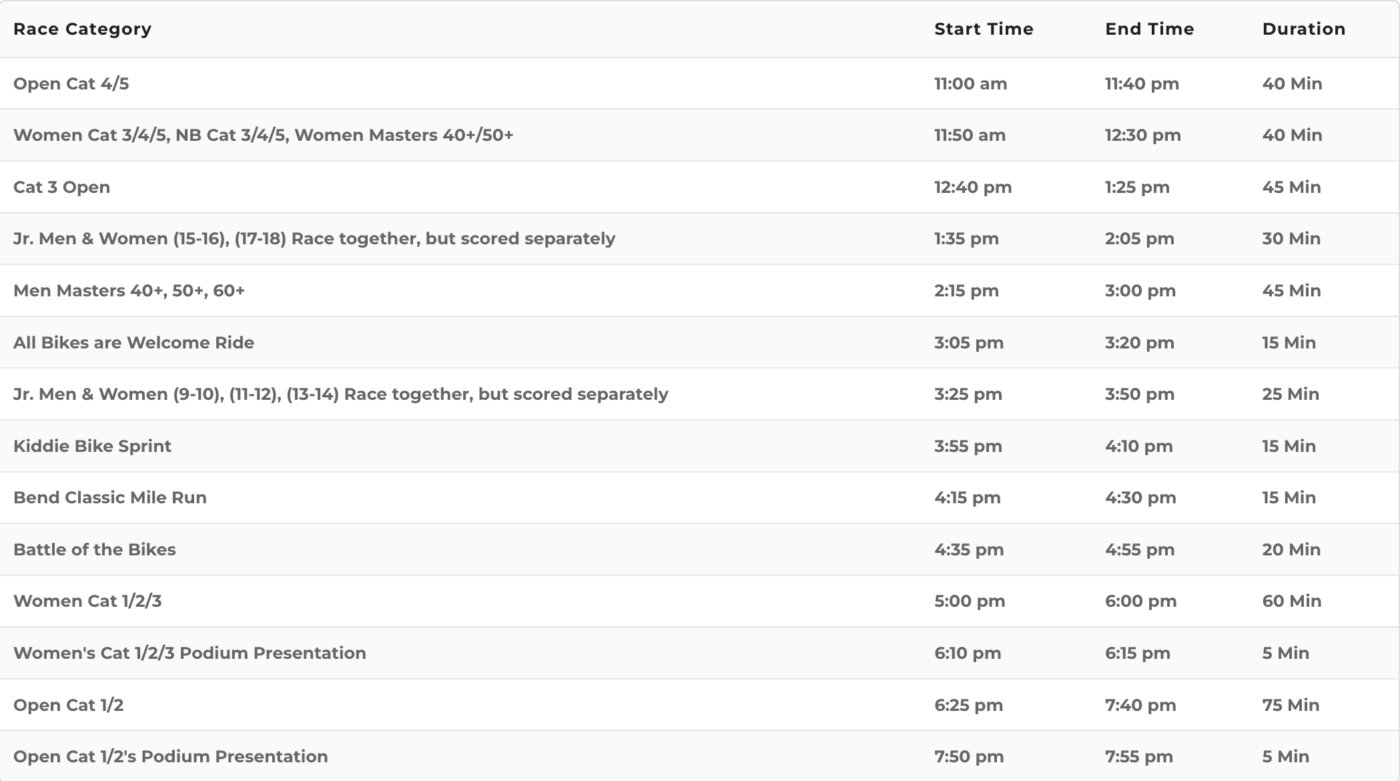Click the Start Time column header
The width and height of the screenshot is (1400, 781).
pos(983,29)
